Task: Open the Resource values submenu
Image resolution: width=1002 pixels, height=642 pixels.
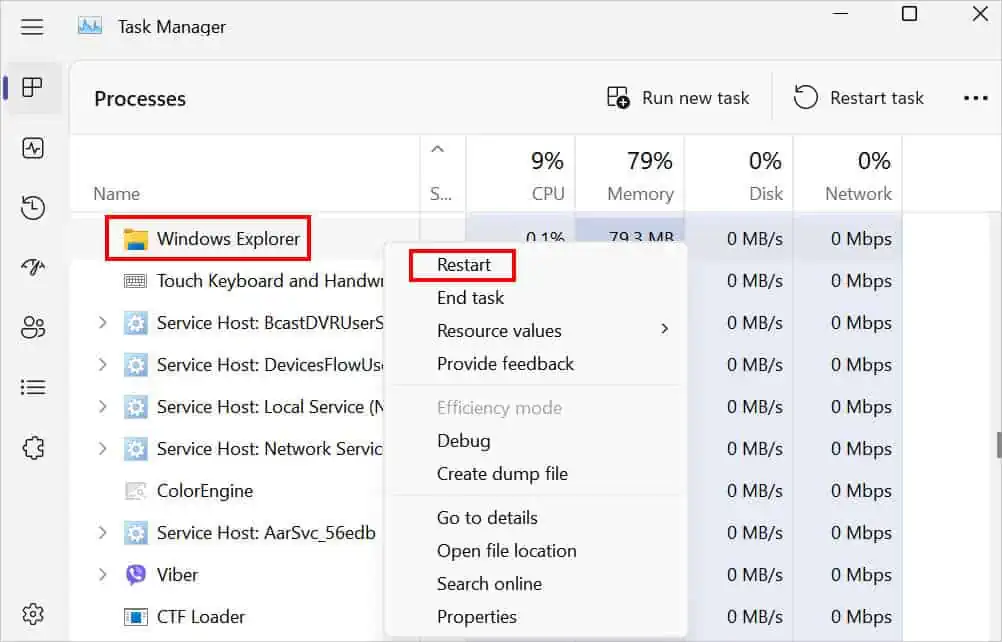Action: [x=499, y=330]
